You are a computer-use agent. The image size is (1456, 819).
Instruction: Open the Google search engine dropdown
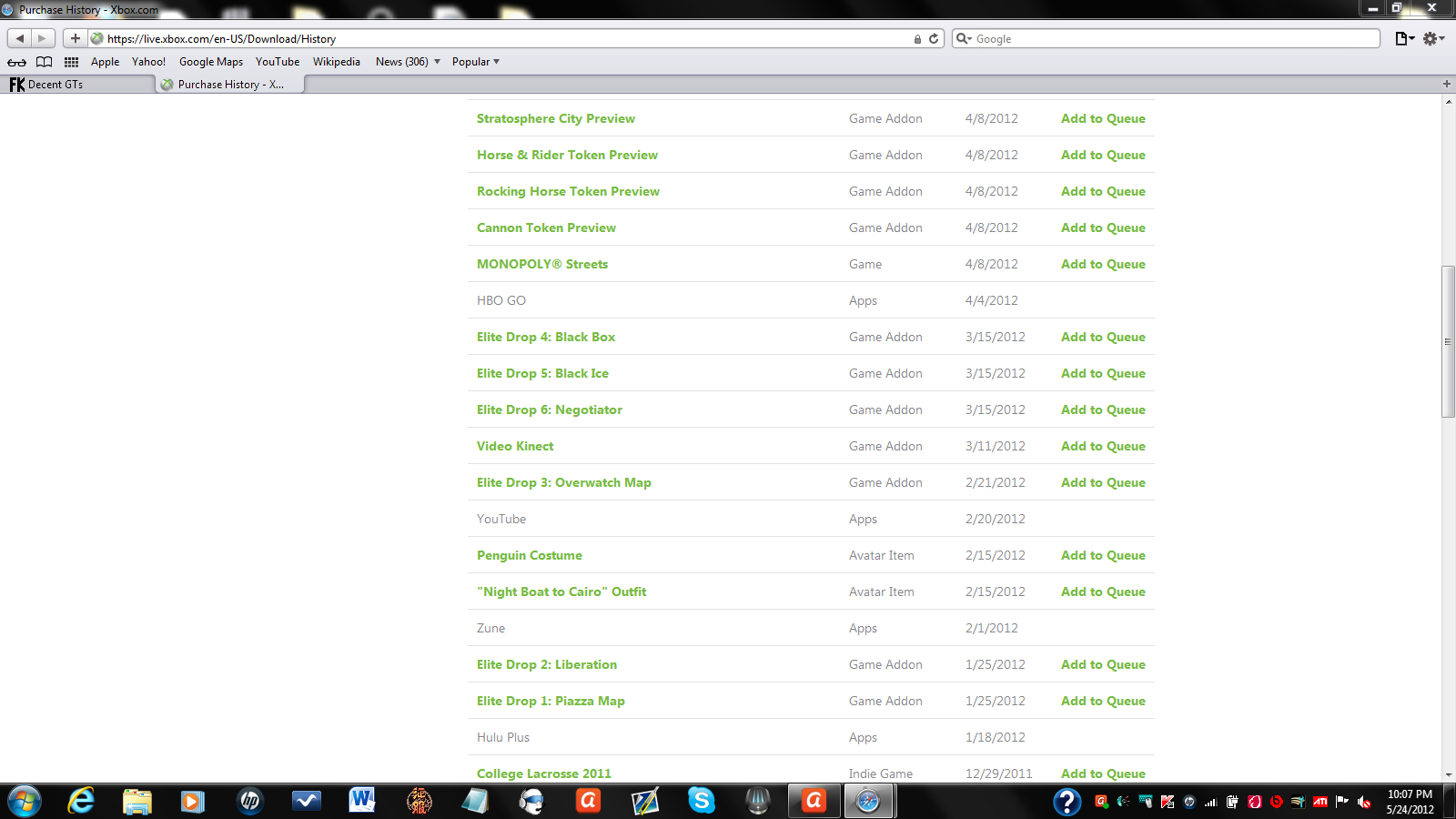pyautogui.click(x=965, y=38)
